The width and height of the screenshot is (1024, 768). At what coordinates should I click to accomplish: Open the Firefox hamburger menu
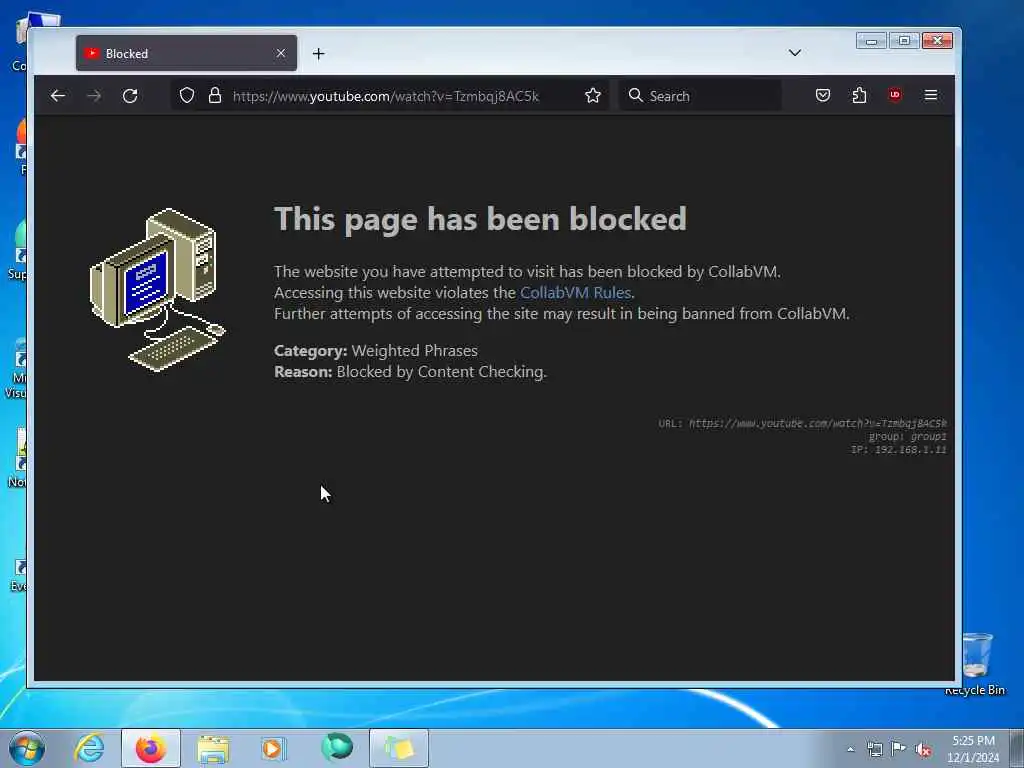pos(931,95)
